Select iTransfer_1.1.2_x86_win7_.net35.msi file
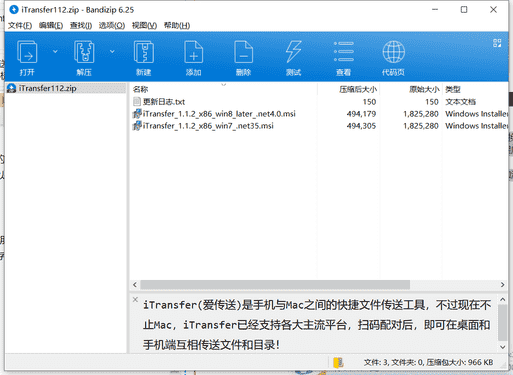Image resolution: width=513 pixels, height=375 pixels. click(319, 126)
